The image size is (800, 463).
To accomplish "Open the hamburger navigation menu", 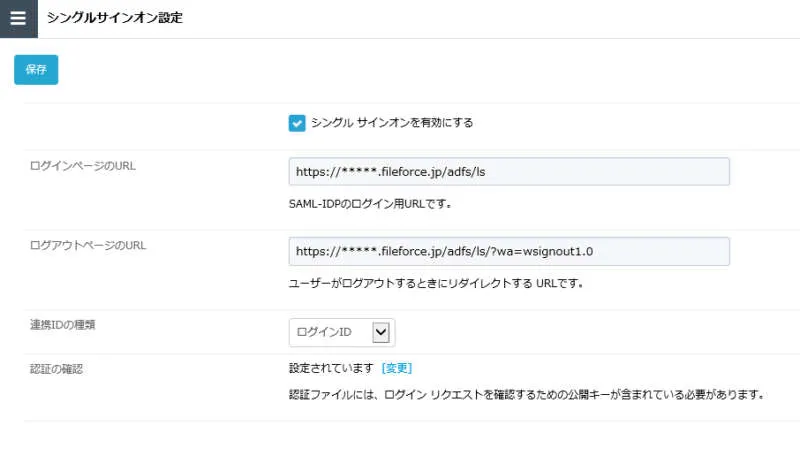I will click(x=18, y=19).
